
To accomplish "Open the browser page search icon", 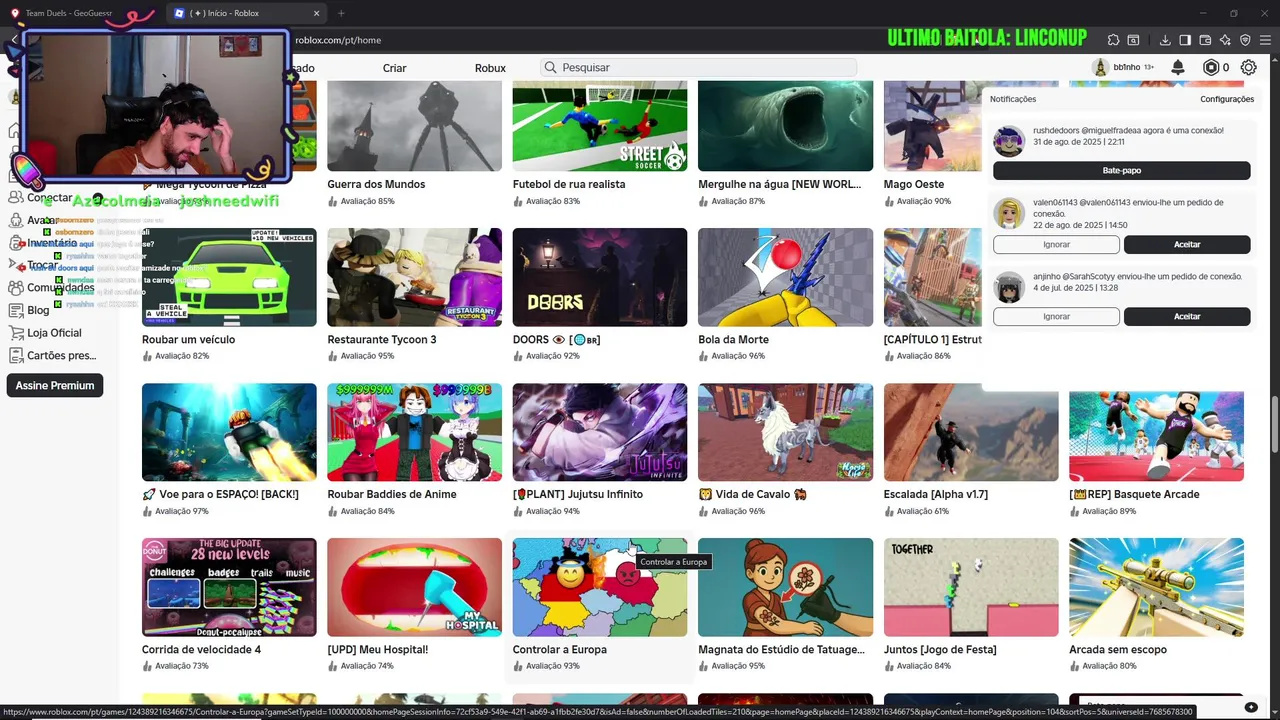I will click(1133, 40).
